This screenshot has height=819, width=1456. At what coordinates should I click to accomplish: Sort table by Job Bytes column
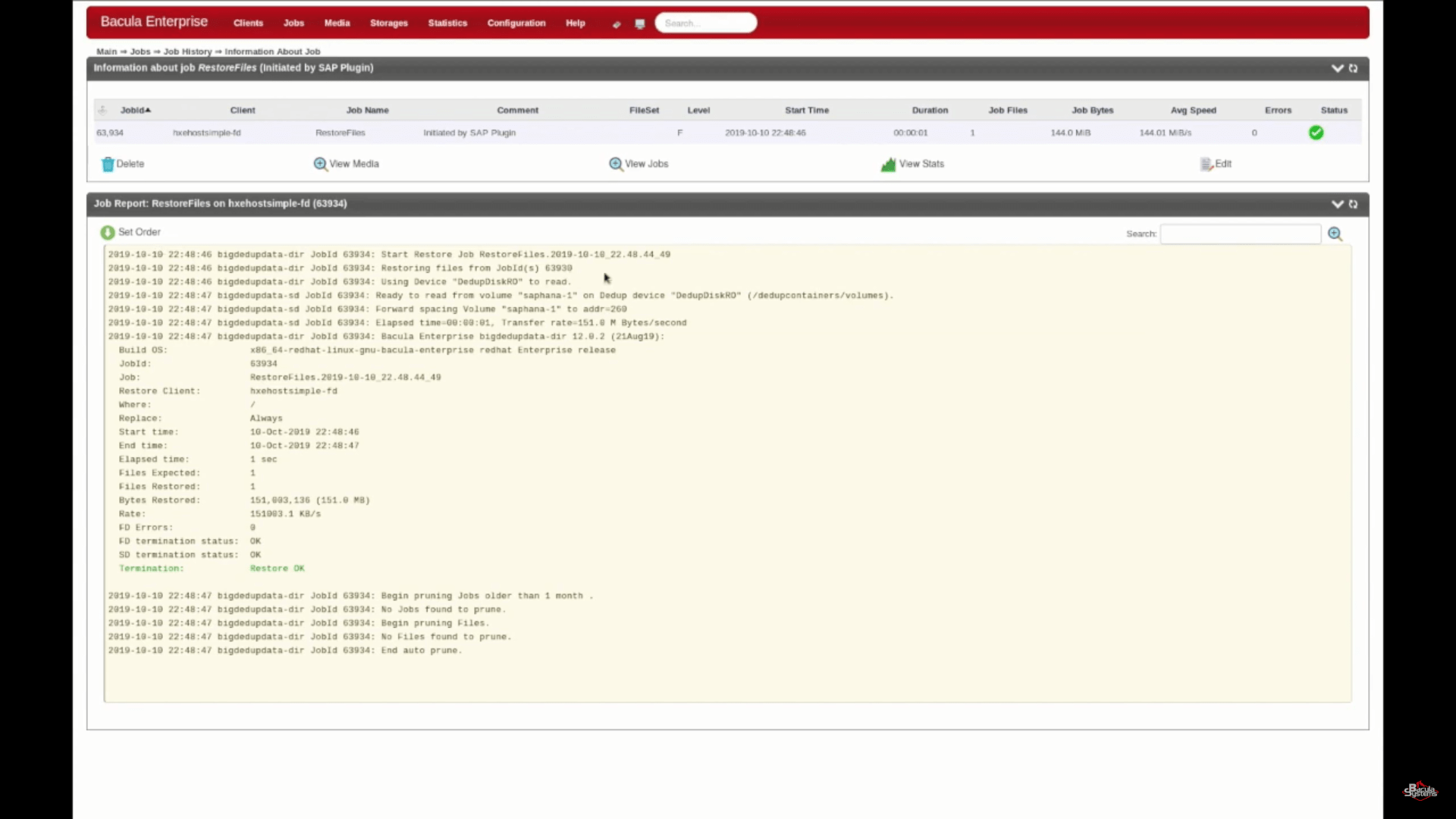1092,110
